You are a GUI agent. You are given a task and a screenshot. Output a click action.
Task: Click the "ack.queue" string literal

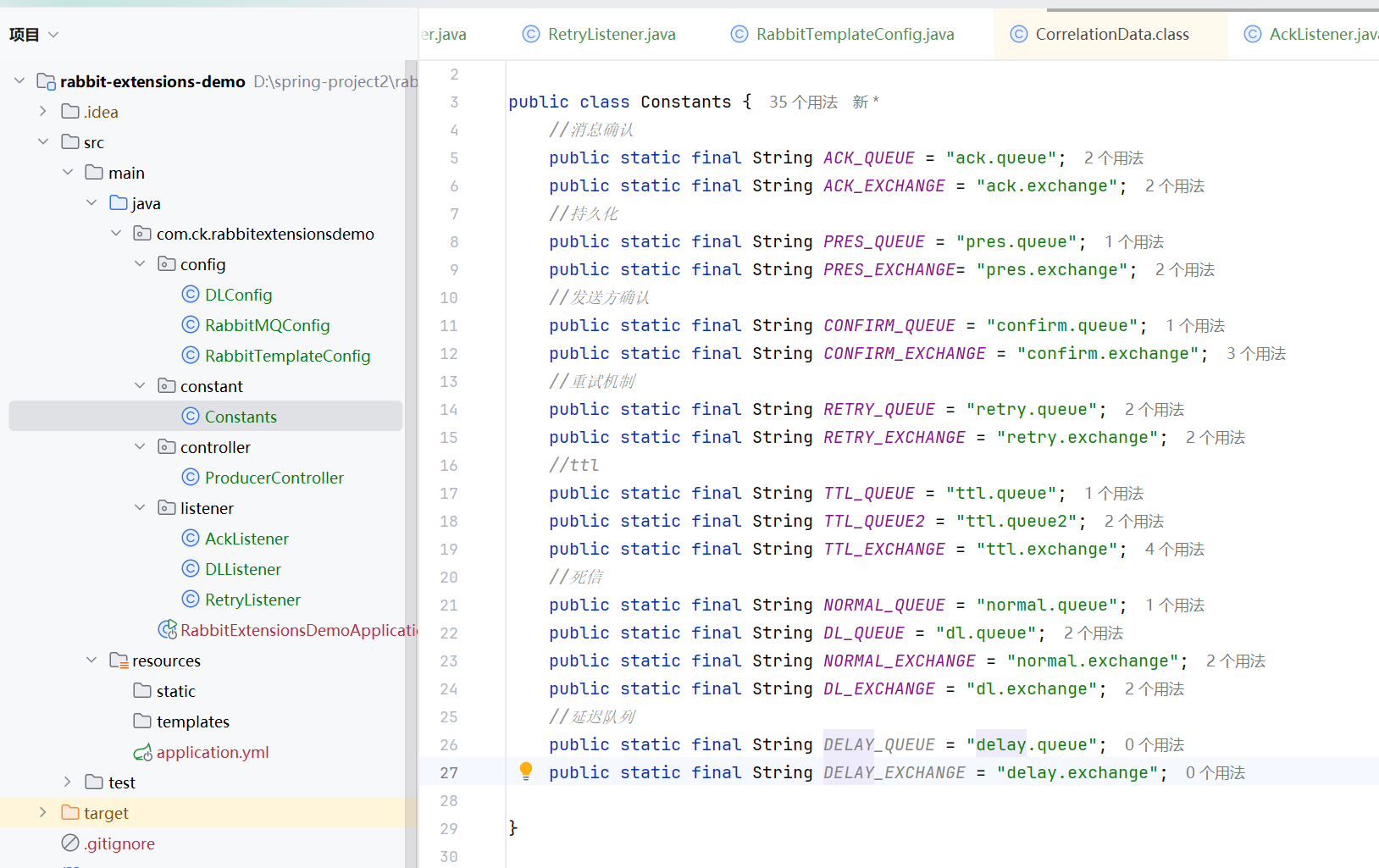[x=1001, y=158]
